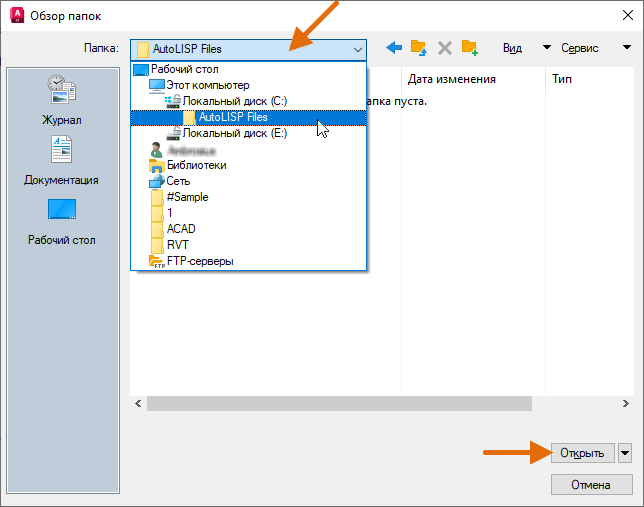Click the Отмена button
This screenshot has width=644, height=507.
click(591, 485)
